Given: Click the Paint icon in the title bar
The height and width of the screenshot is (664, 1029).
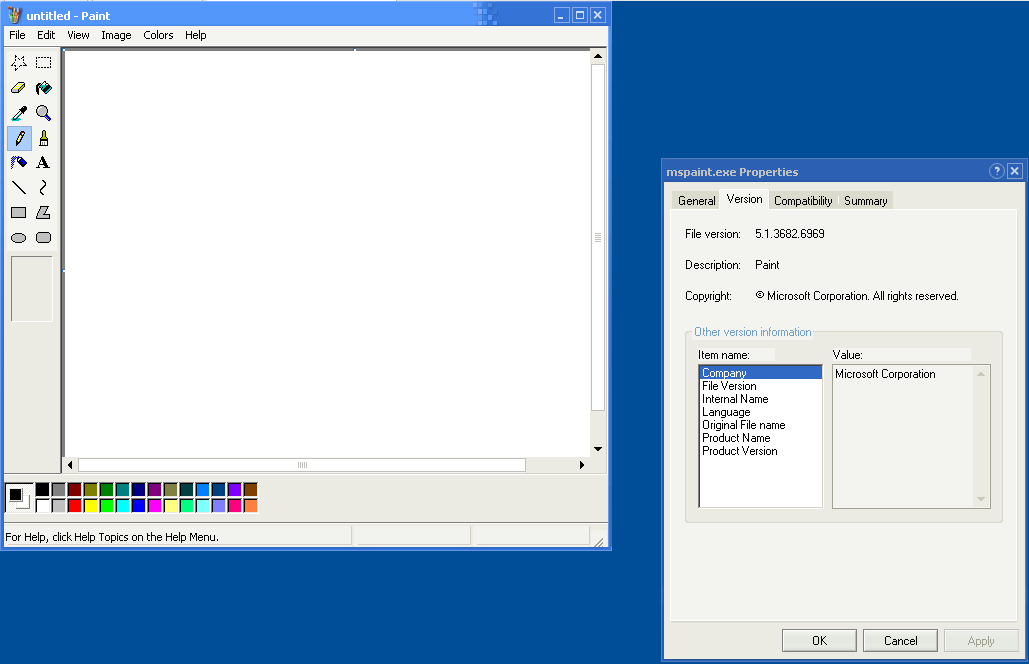Looking at the screenshot, I should tap(14, 15).
